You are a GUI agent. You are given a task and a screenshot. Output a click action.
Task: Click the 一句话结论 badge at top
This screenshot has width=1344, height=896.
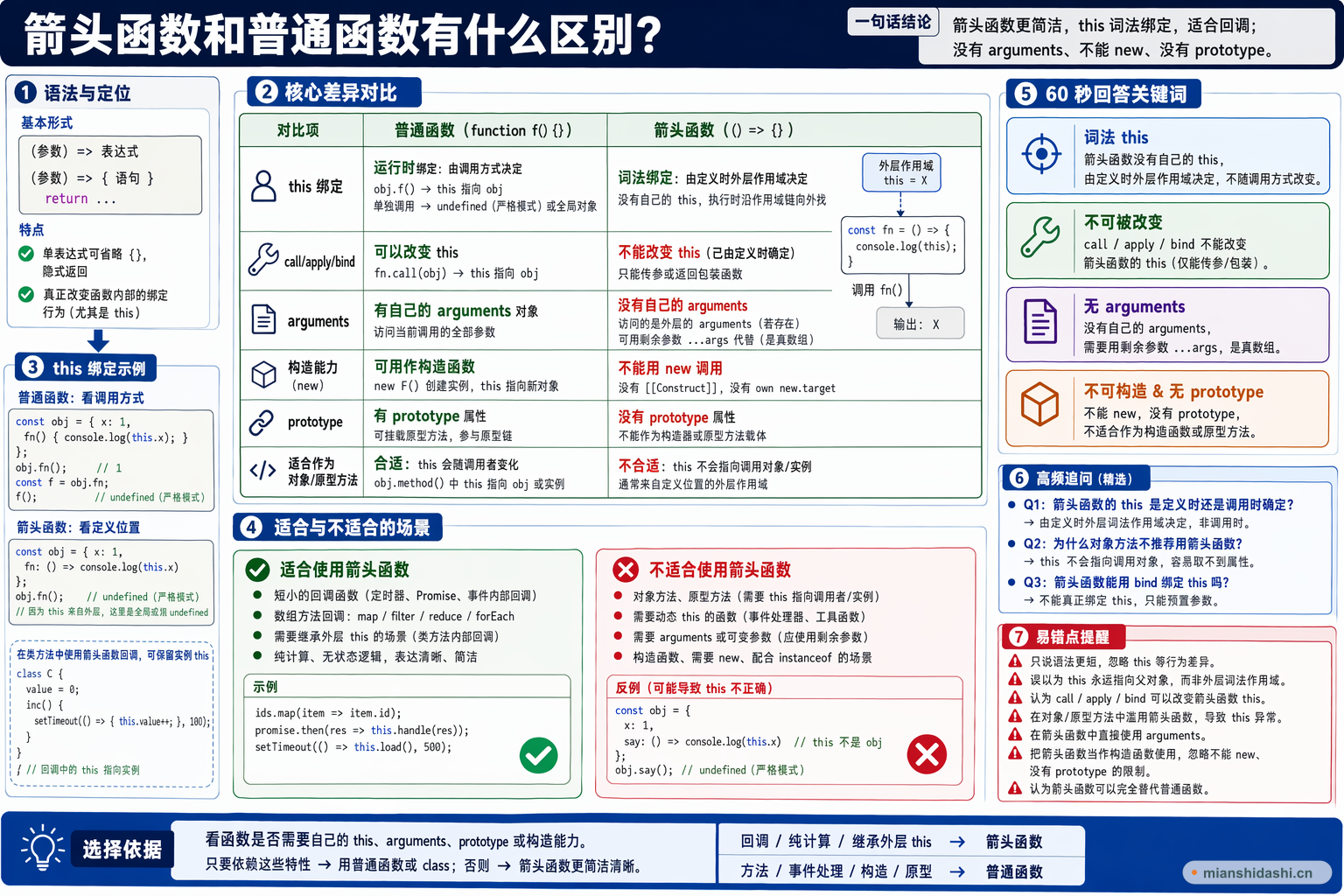click(892, 22)
